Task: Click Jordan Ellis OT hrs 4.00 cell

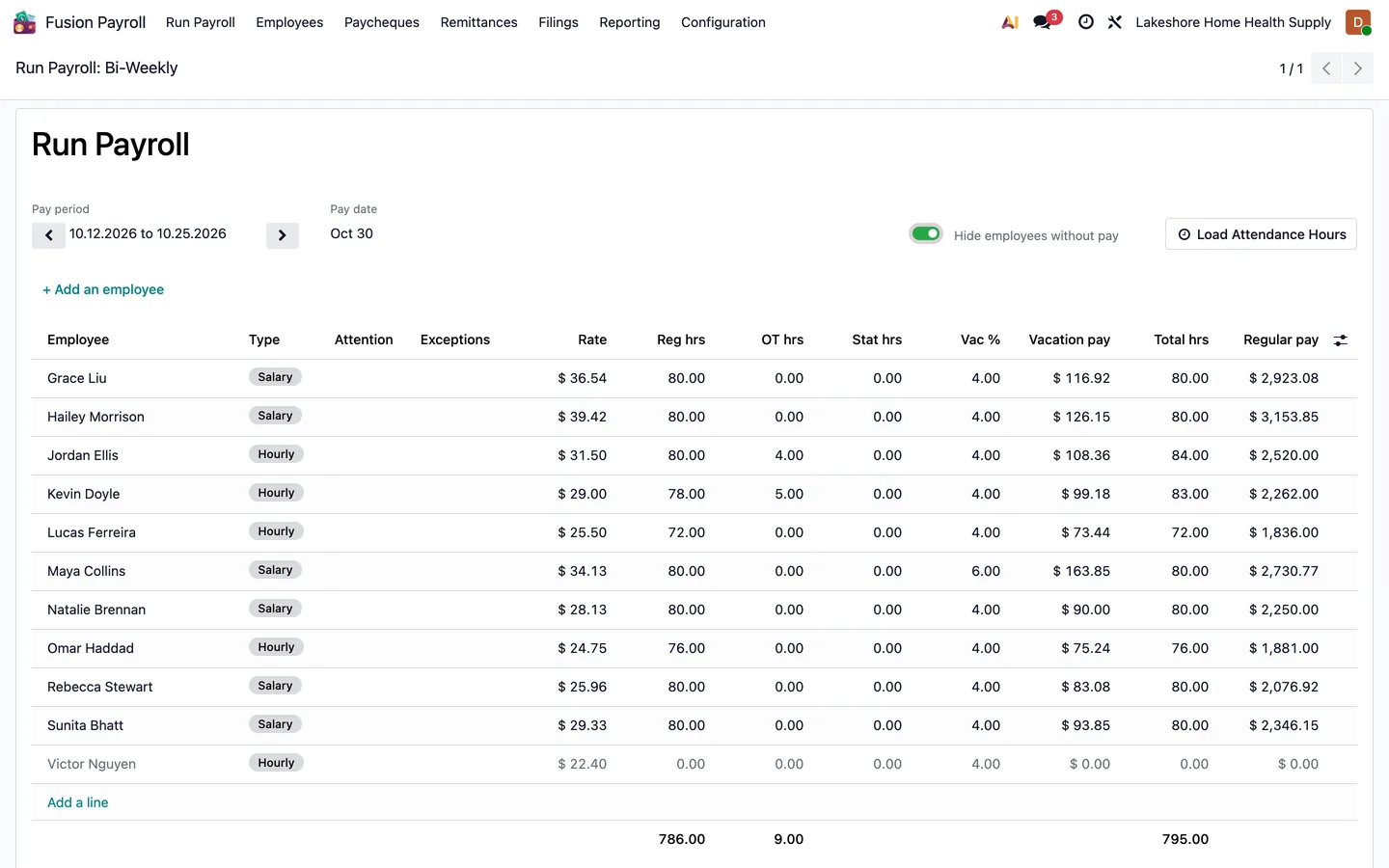Action: tap(789, 455)
